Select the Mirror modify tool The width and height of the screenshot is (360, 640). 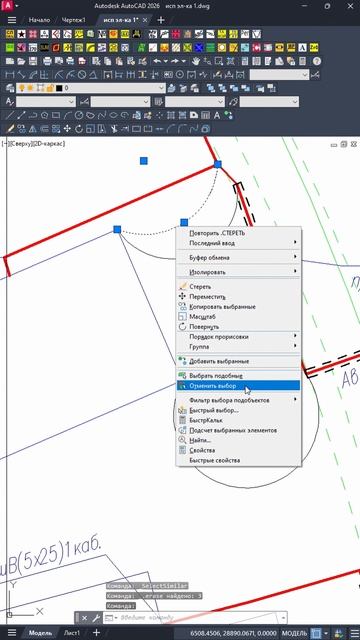point(33,129)
